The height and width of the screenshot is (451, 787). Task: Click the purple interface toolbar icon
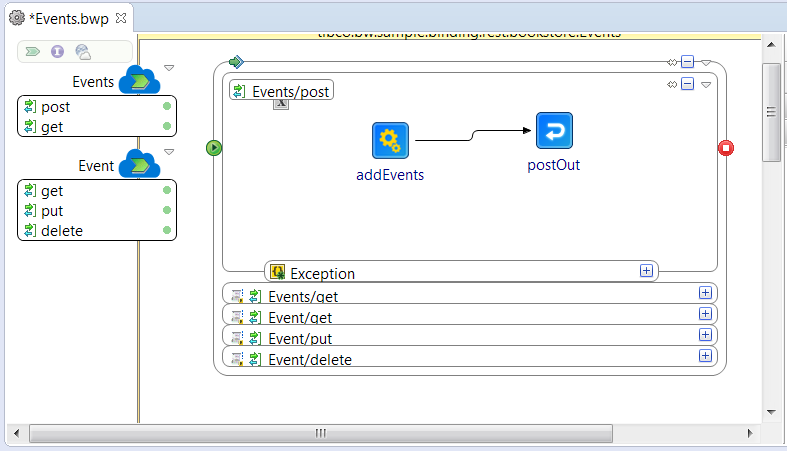(57, 51)
